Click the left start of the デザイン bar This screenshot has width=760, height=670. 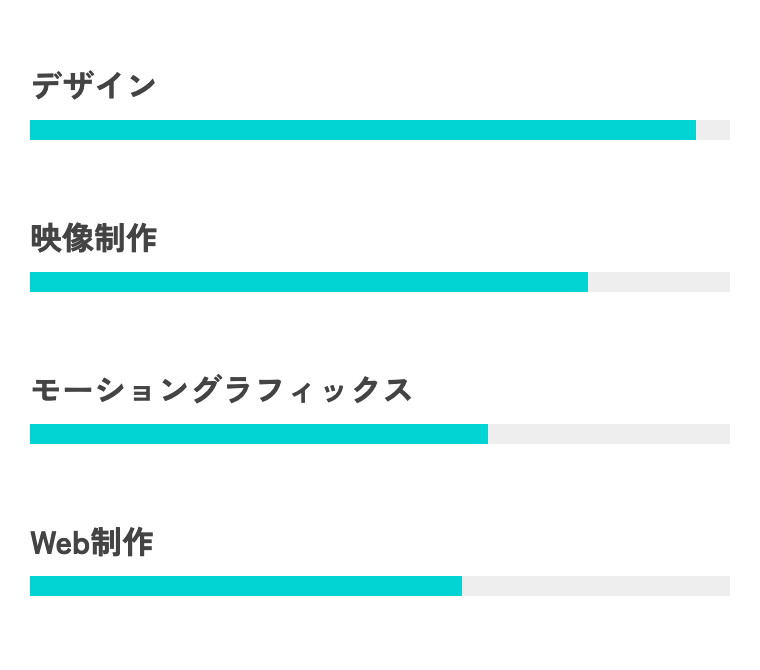pos(32,130)
